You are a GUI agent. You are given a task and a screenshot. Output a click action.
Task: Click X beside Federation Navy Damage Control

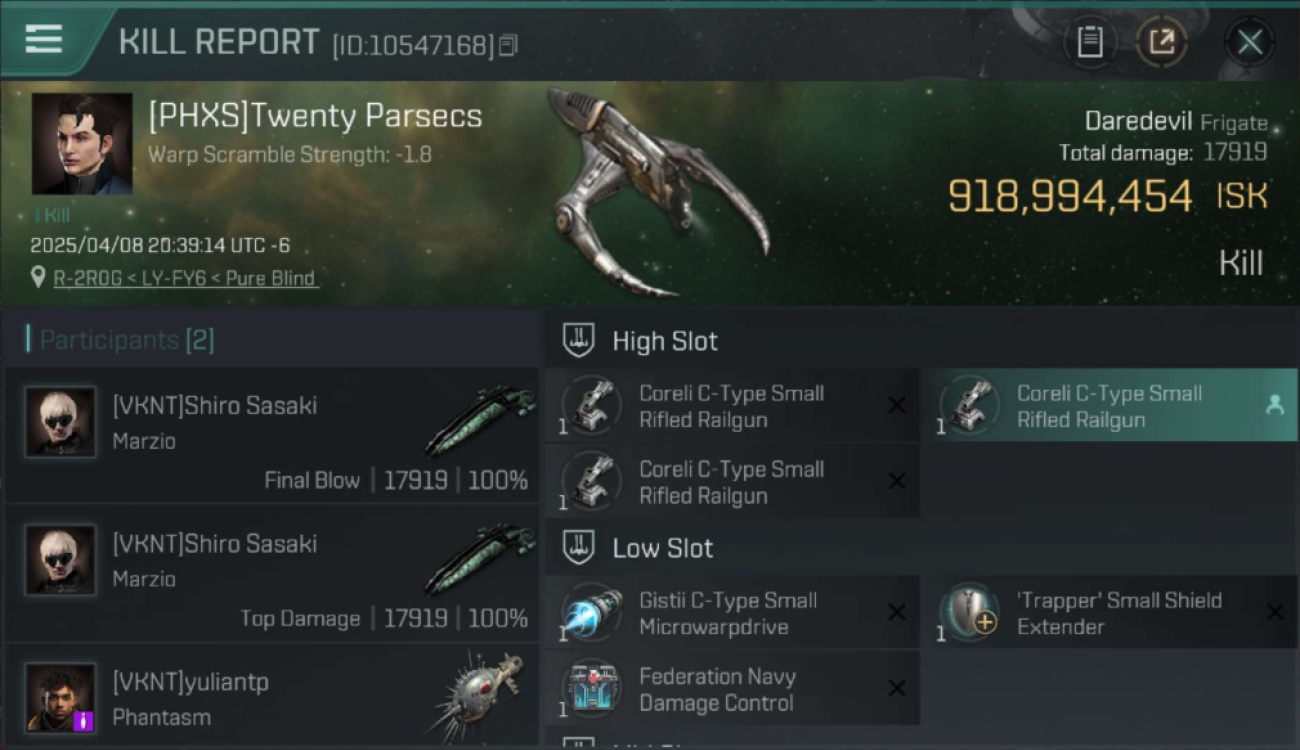coord(897,688)
